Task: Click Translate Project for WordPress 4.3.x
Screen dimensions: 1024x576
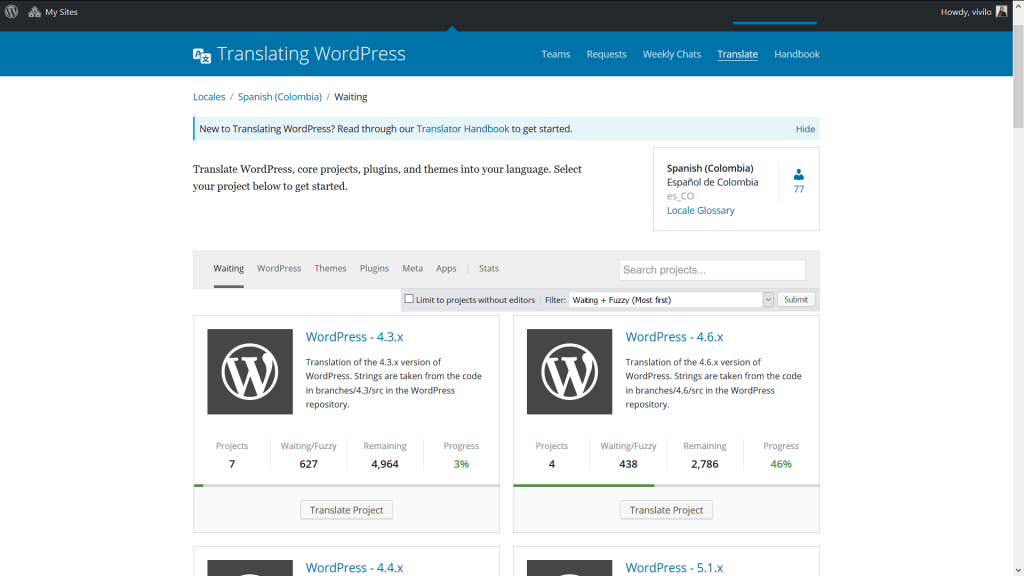Action: pos(346,510)
